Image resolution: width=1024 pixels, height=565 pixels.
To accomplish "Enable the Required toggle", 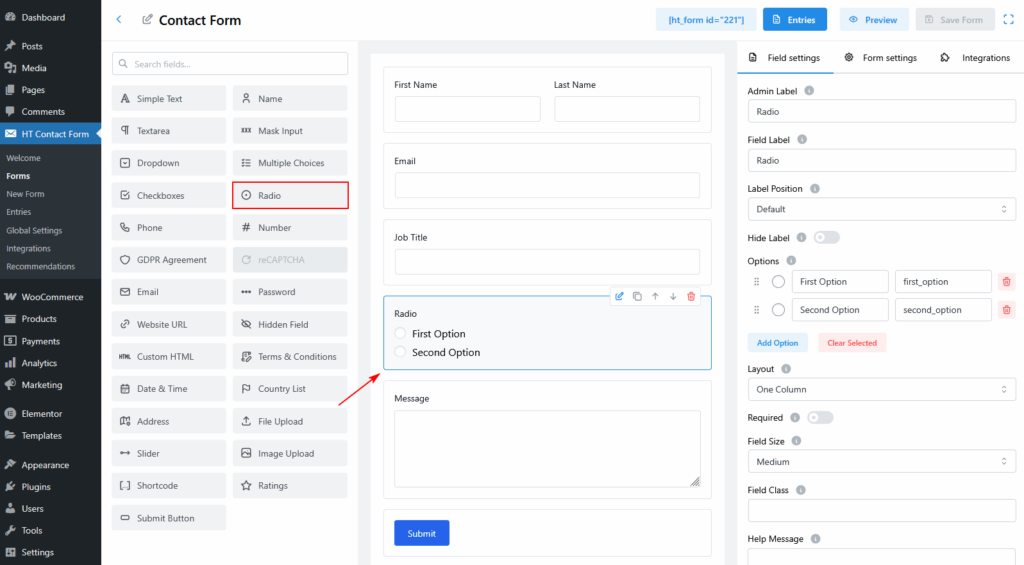I will tap(819, 417).
